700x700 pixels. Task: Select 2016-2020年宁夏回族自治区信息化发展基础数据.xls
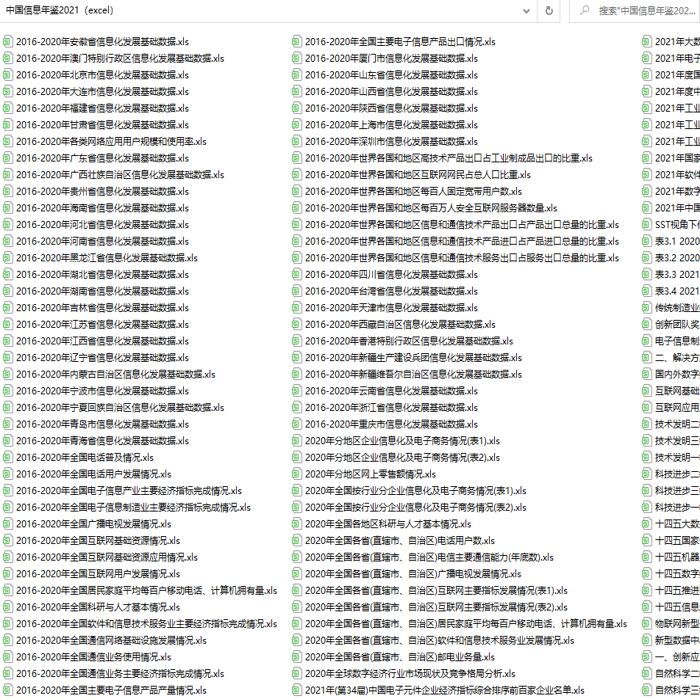(120, 408)
